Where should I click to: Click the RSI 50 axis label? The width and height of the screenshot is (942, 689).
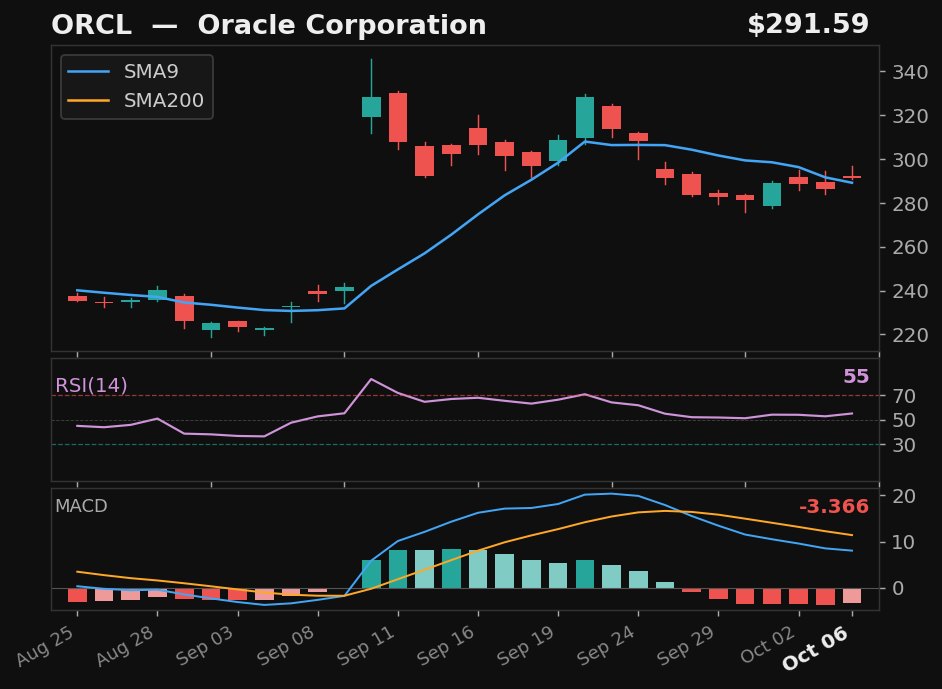point(904,420)
